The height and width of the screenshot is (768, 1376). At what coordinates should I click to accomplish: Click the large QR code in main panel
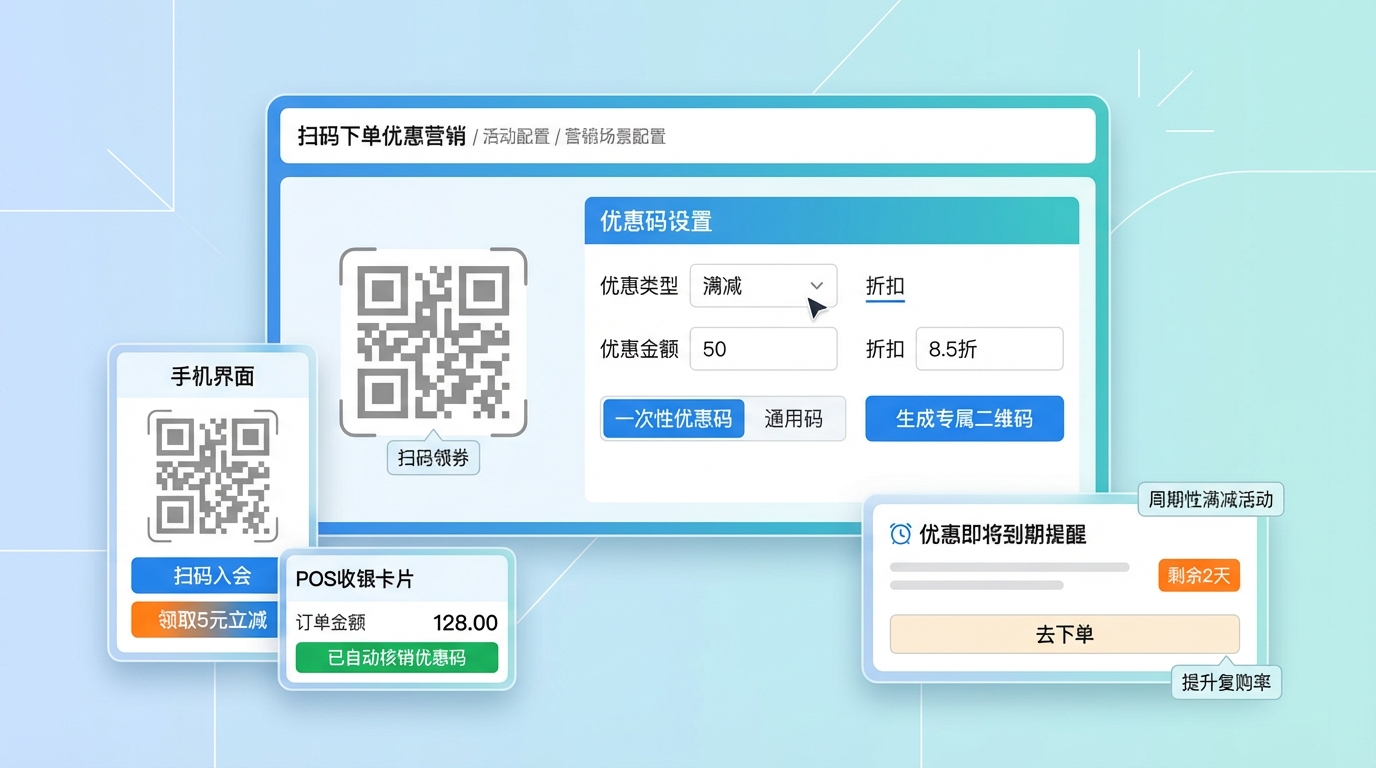click(433, 342)
